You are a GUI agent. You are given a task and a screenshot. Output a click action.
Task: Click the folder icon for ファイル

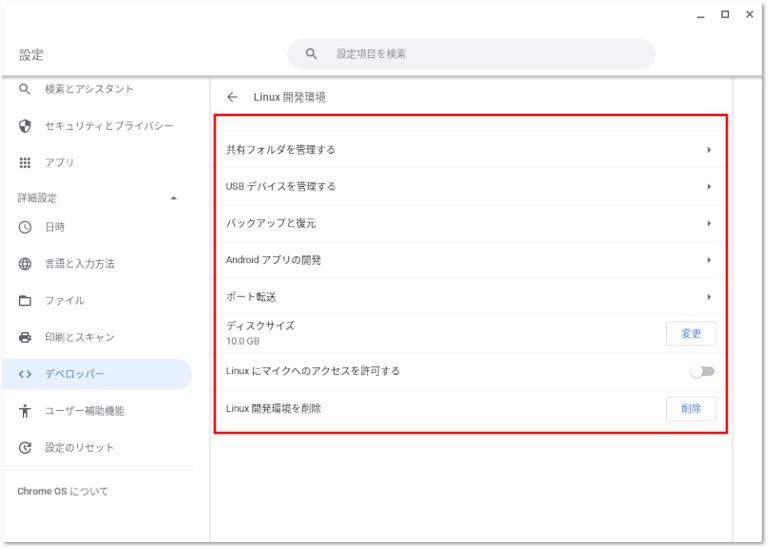tap(26, 301)
